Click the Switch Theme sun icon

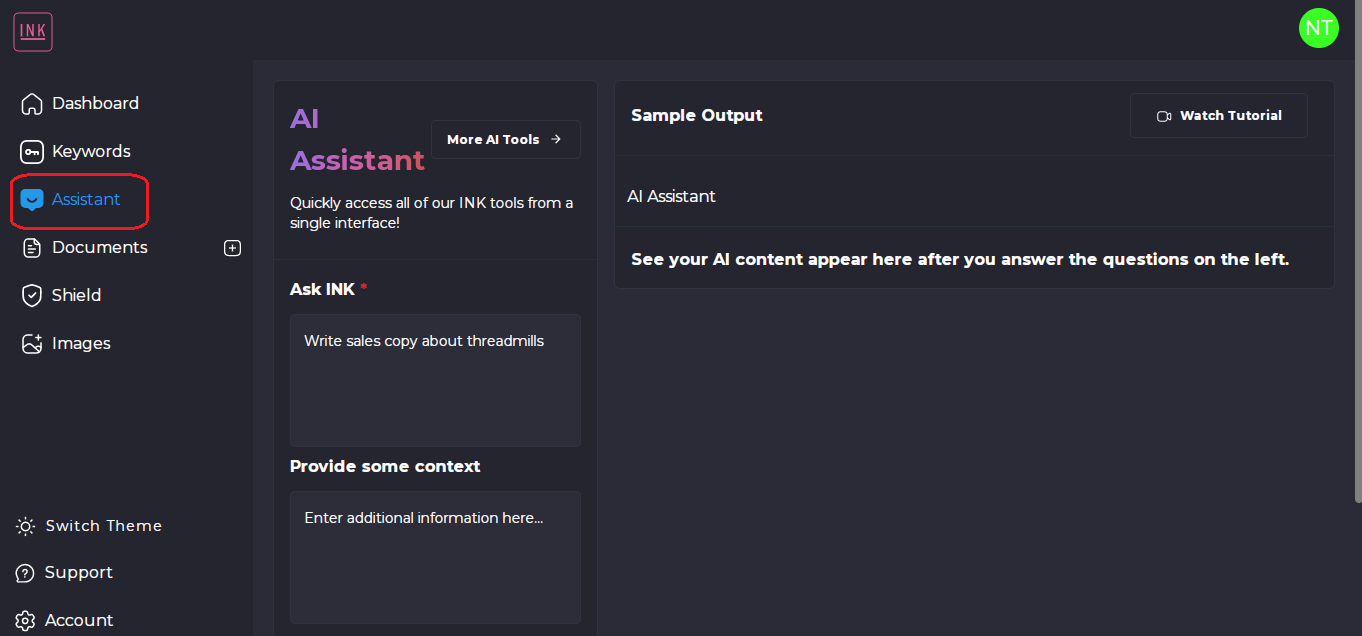(x=26, y=526)
